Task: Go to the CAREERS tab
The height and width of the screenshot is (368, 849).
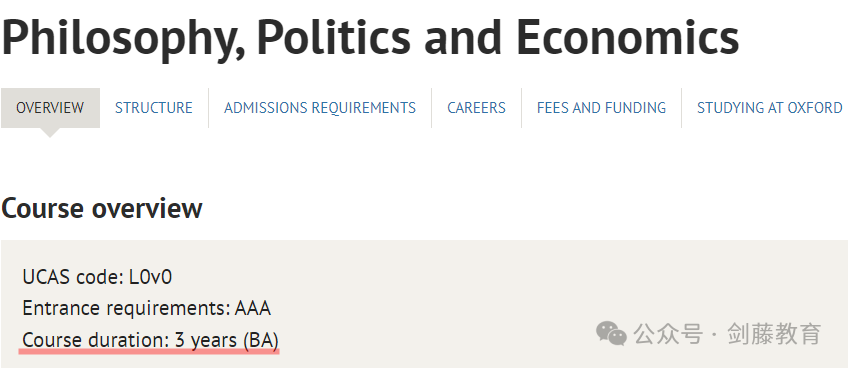Action: coord(476,108)
